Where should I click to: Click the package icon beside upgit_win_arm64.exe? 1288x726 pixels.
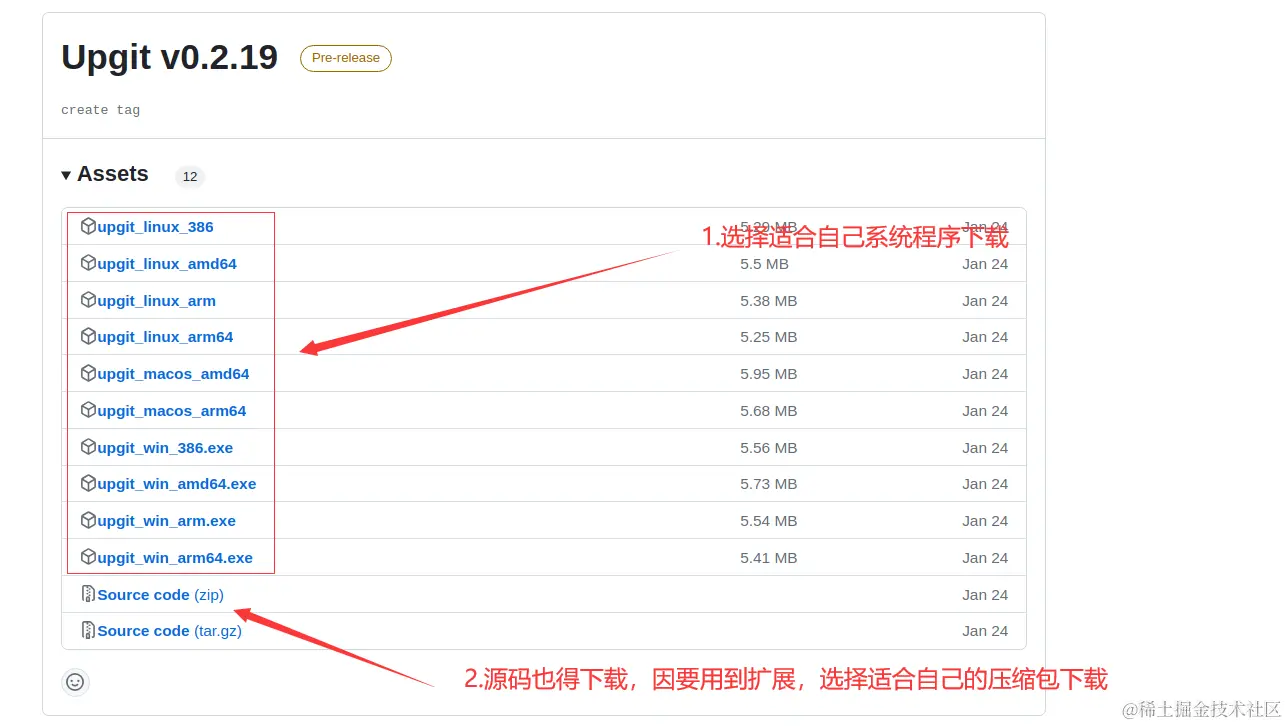coord(88,557)
